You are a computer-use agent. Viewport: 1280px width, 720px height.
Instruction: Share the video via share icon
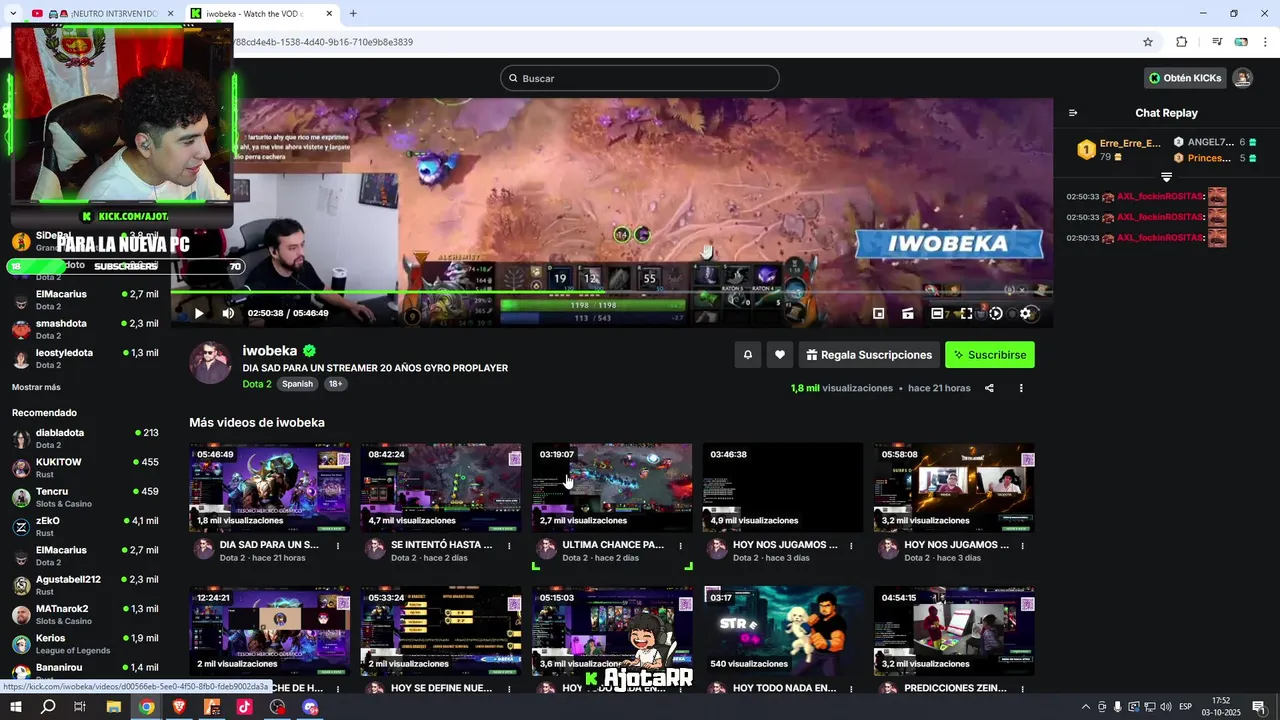click(x=989, y=388)
